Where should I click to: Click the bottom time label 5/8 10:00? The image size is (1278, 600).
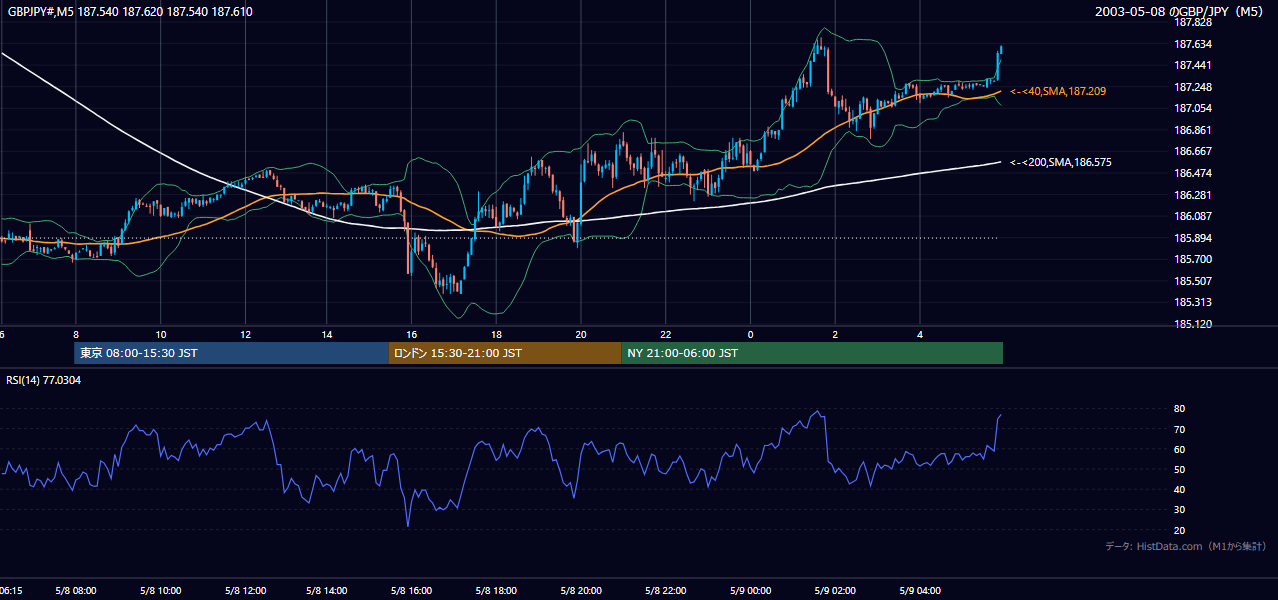(160, 591)
